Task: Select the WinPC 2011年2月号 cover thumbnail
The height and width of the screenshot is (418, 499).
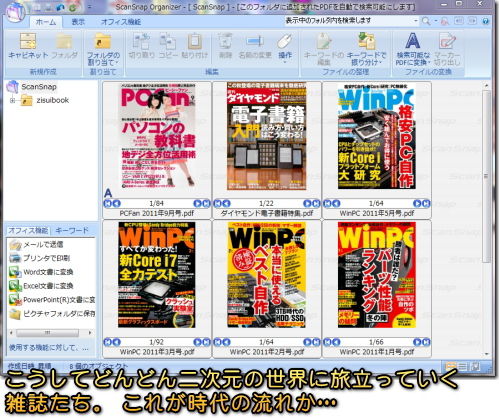Action: [x=267, y=275]
